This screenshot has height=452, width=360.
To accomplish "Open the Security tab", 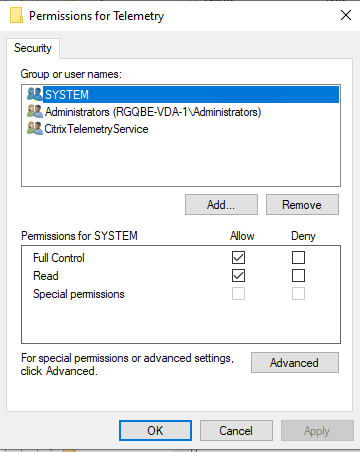I will [33, 48].
